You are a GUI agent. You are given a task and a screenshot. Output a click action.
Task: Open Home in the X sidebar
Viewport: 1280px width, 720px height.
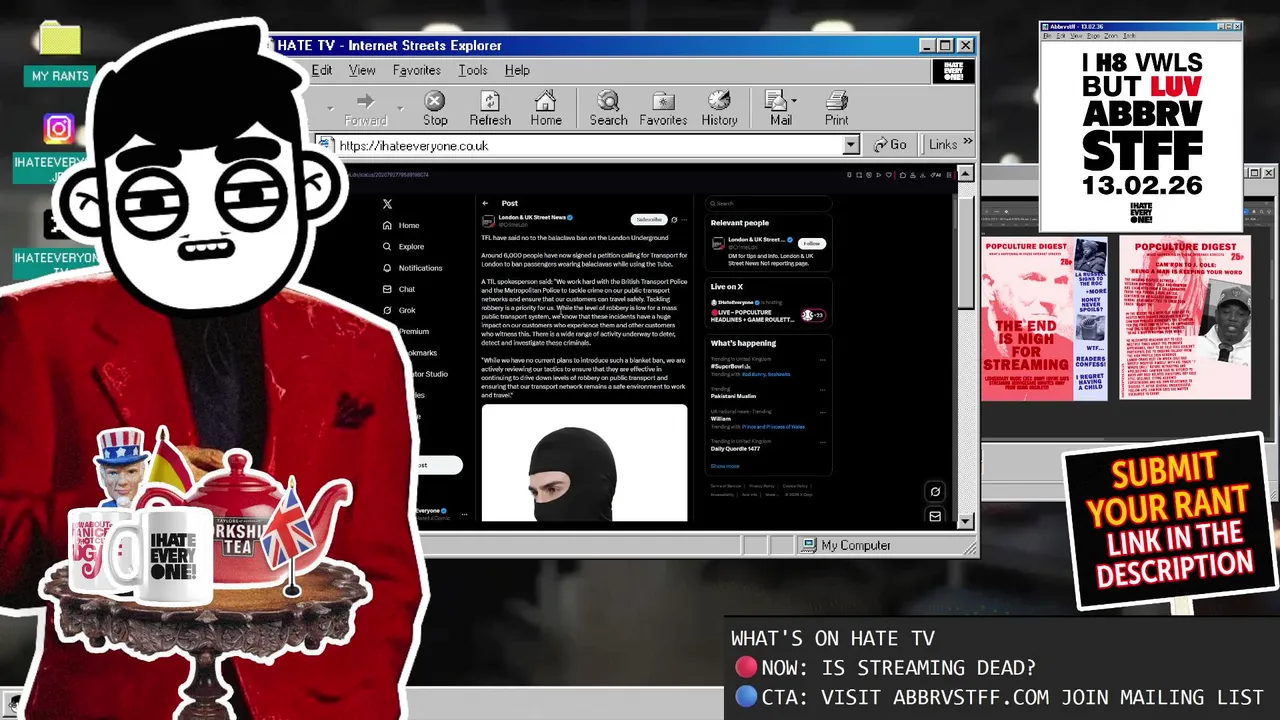pos(401,225)
